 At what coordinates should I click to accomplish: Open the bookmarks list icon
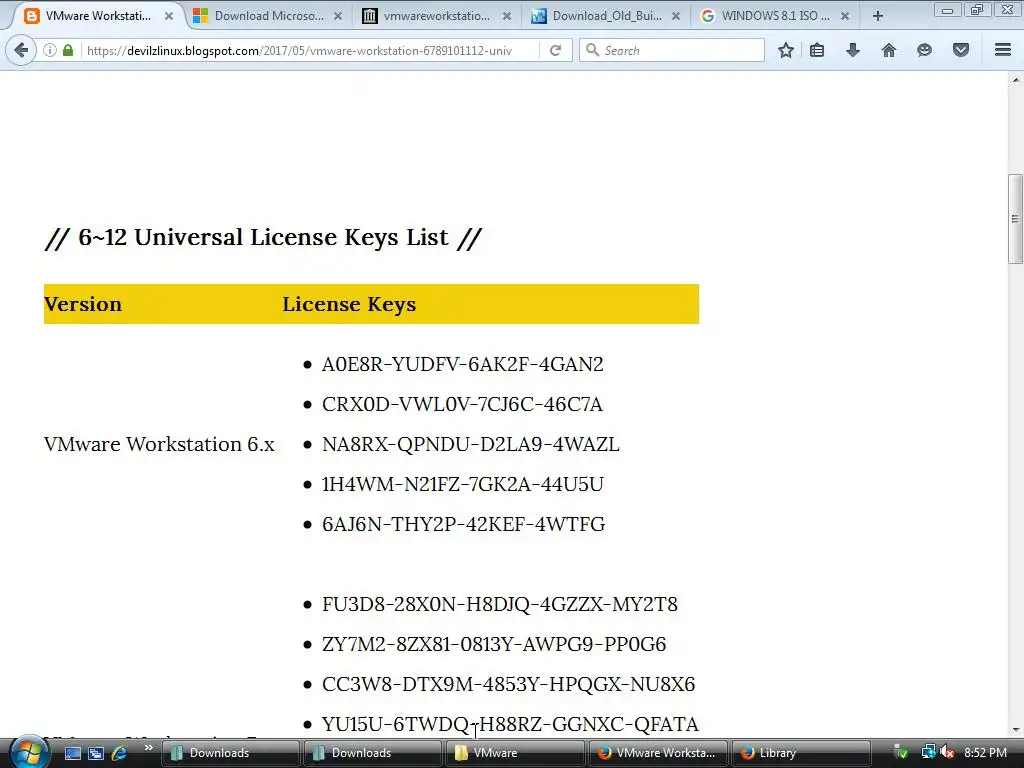[817, 50]
